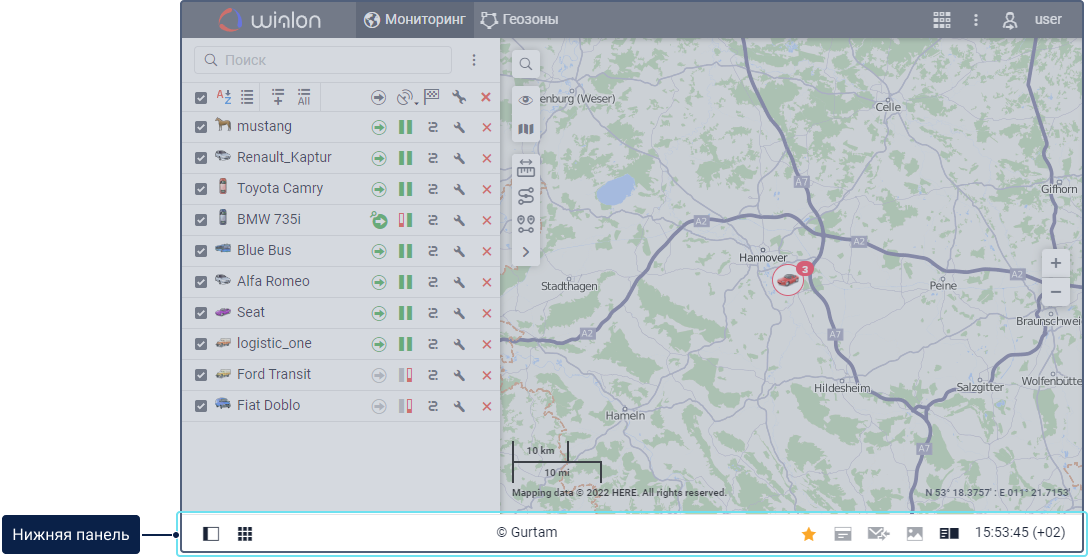Open the map source selection icon
Screen dimensions: 1088x557
click(x=526, y=129)
